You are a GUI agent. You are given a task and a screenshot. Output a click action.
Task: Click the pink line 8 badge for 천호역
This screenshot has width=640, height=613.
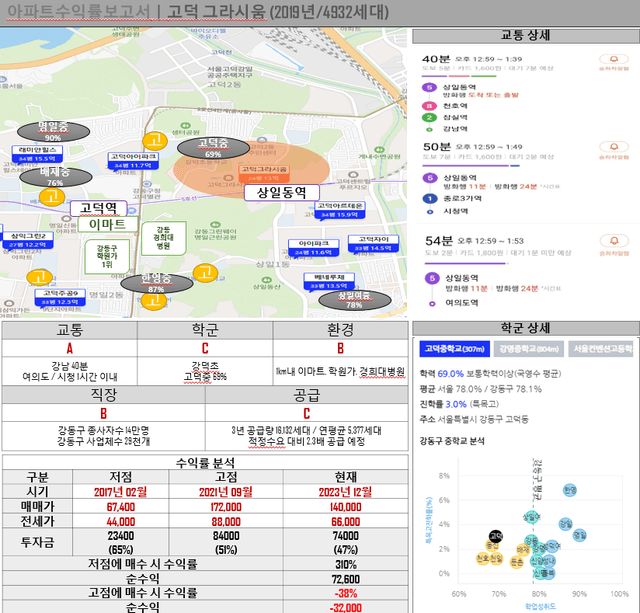429,106
